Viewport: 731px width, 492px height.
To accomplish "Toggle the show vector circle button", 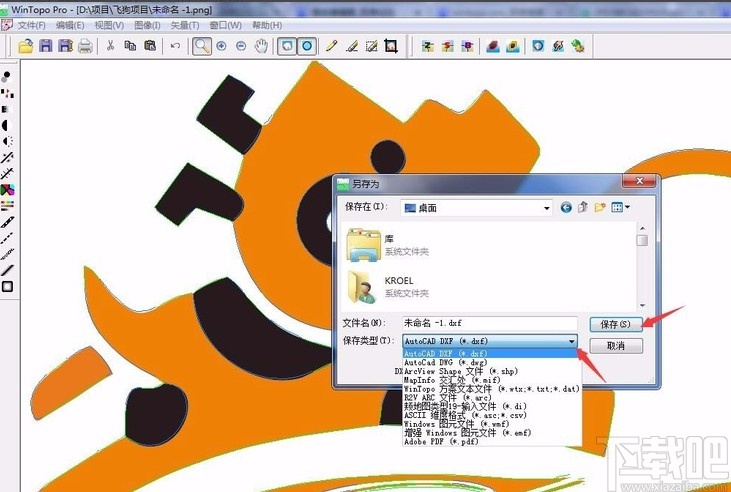I will coord(307,46).
